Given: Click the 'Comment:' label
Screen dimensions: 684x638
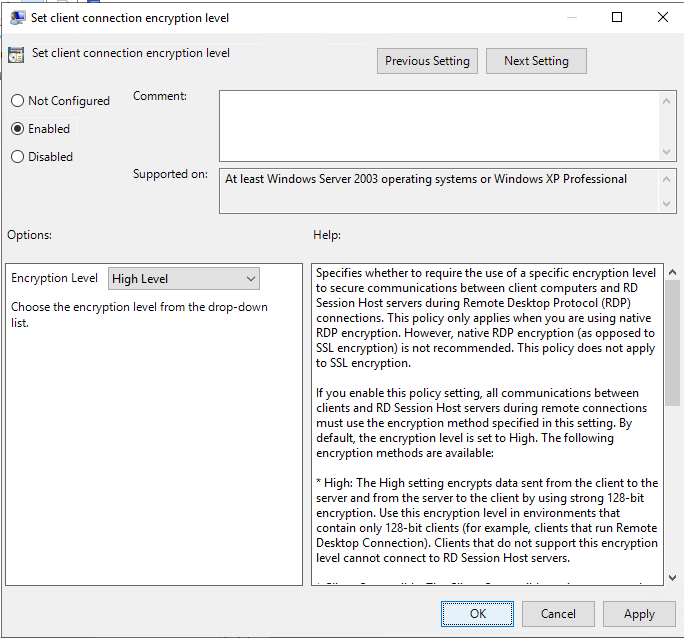Looking at the screenshot, I should tap(160, 96).
